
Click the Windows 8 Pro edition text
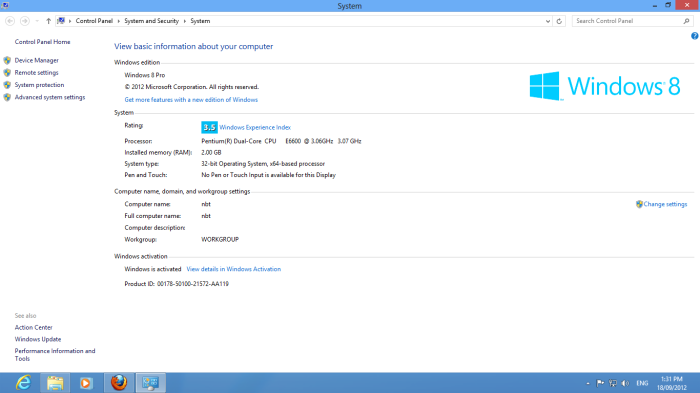click(x=145, y=75)
